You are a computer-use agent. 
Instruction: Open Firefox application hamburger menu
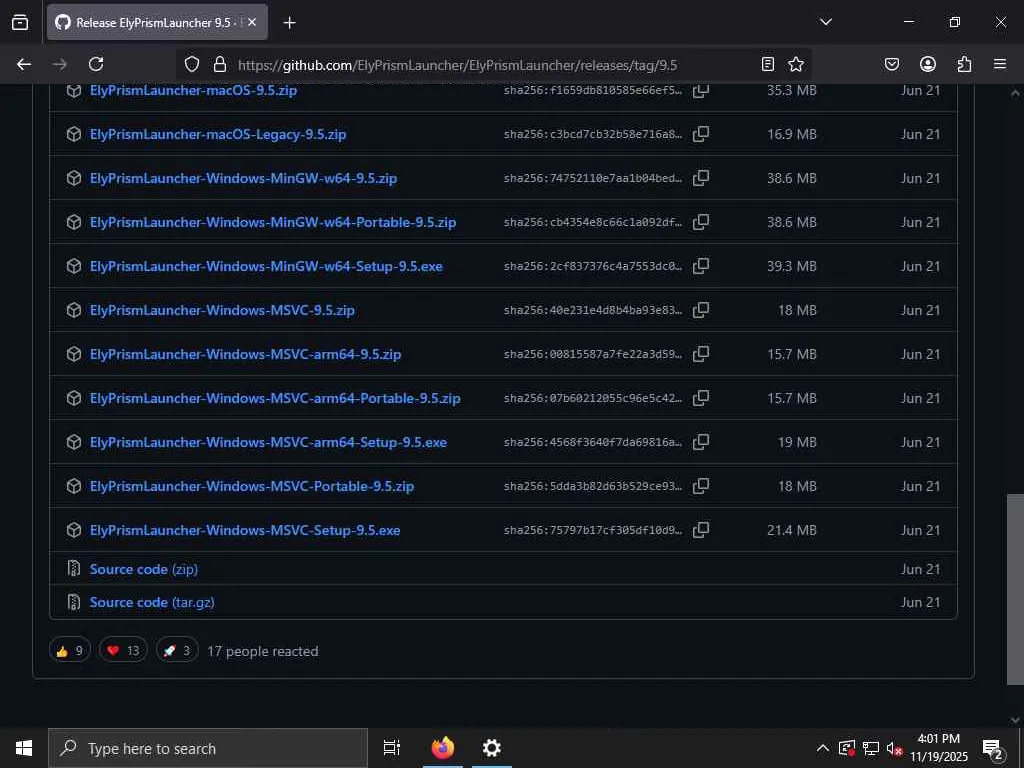coord(1000,64)
